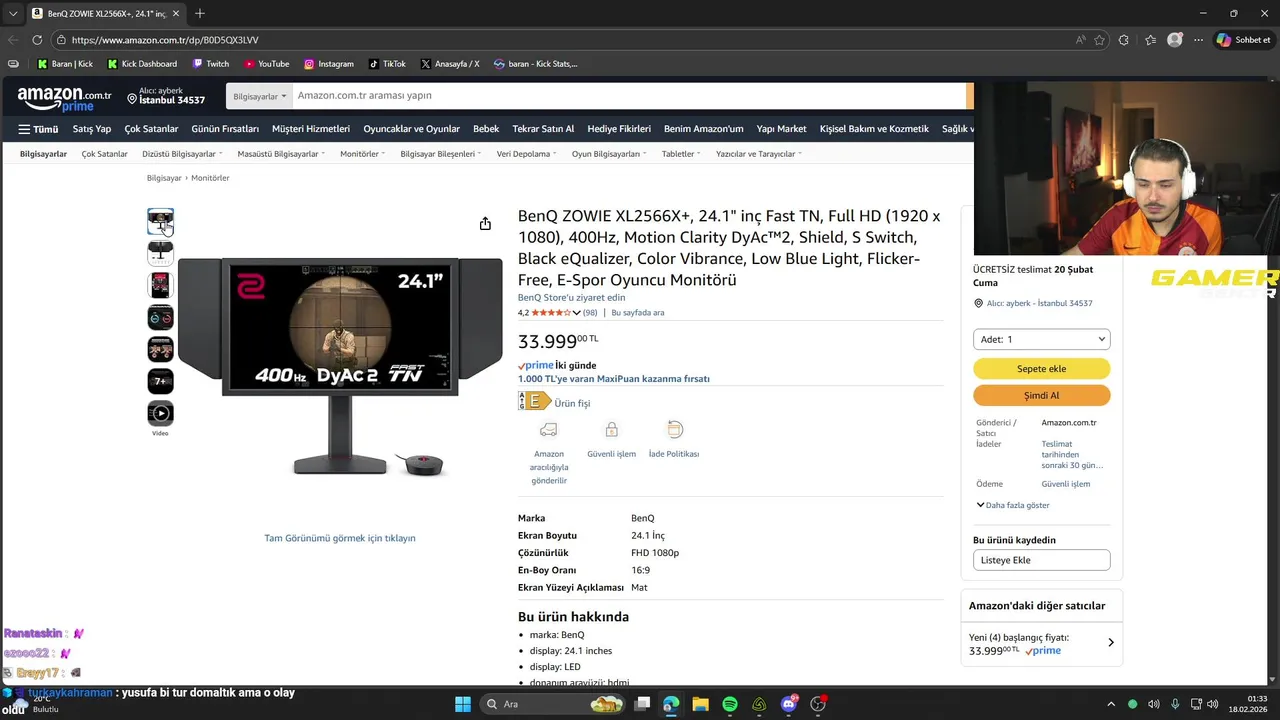The height and width of the screenshot is (720, 1280).
Task: Expand the Masaüstü Bilgisayarlar submenu
Action: 281,154
